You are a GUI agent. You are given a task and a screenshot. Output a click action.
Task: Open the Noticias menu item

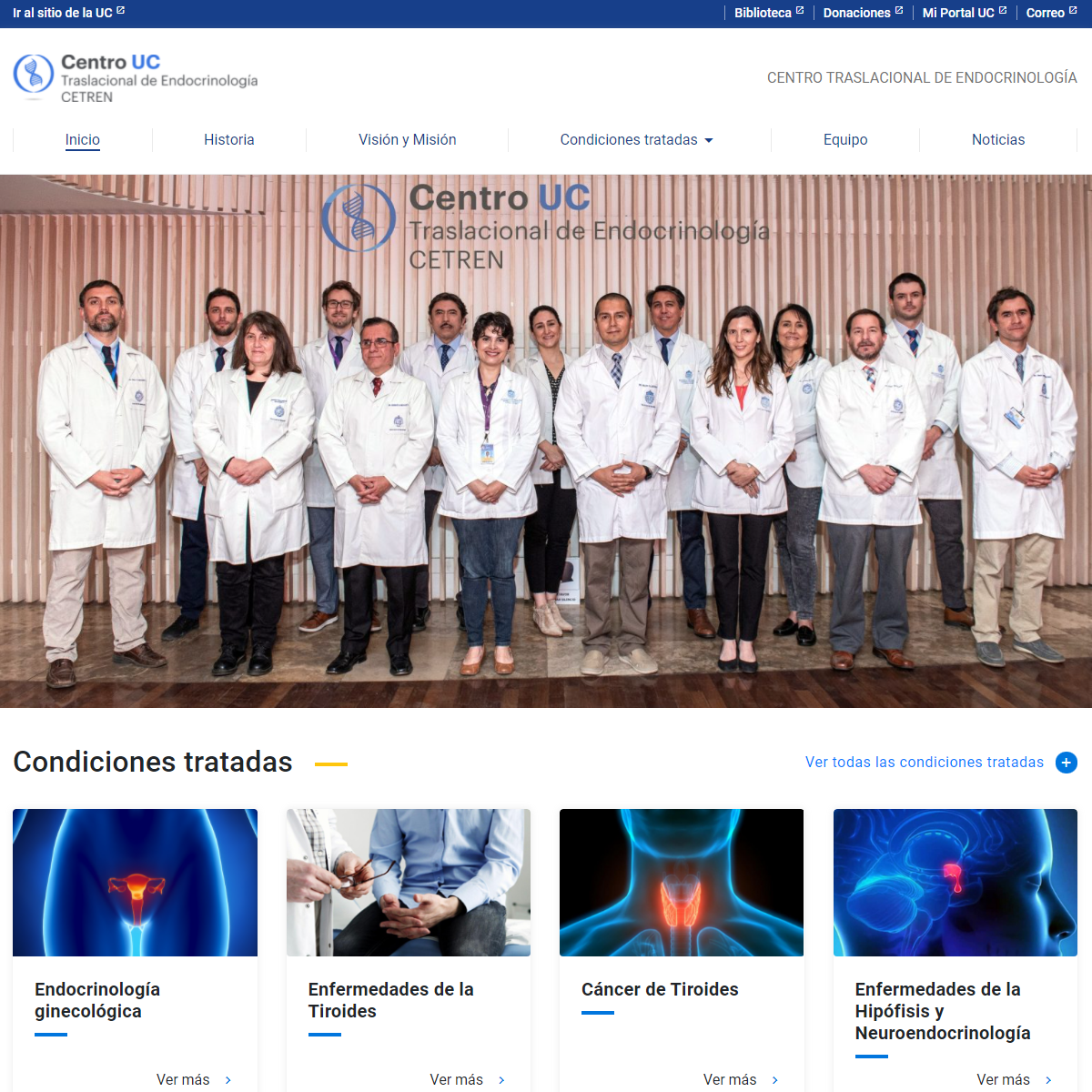[x=998, y=139]
